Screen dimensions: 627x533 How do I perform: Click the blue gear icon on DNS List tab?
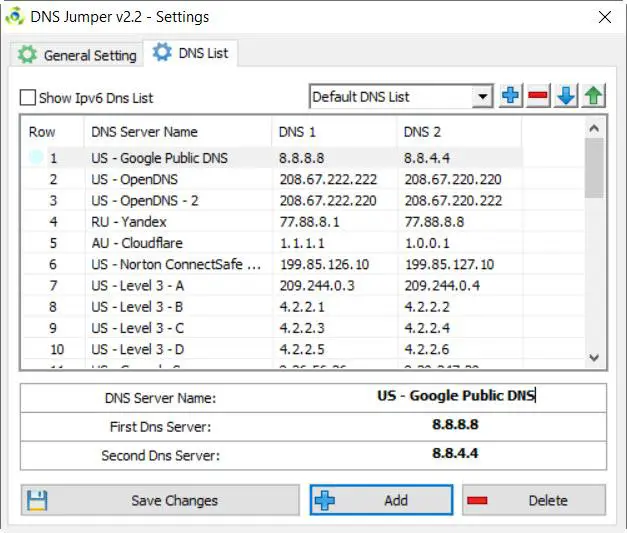(x=162, y=52)
